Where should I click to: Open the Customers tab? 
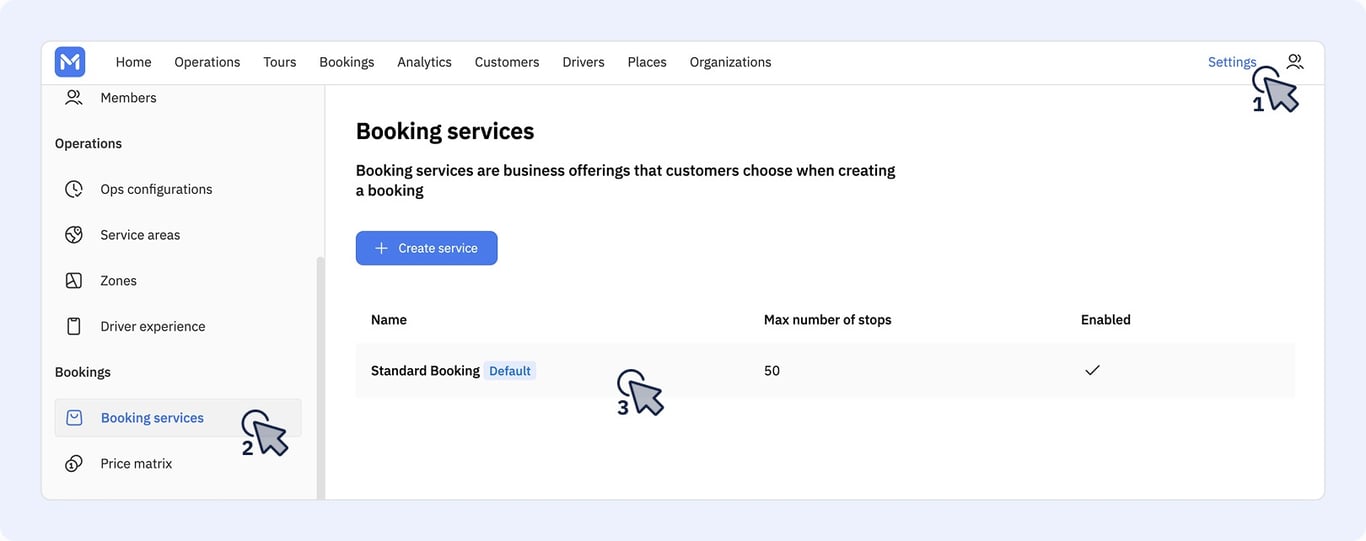point(507,62)
